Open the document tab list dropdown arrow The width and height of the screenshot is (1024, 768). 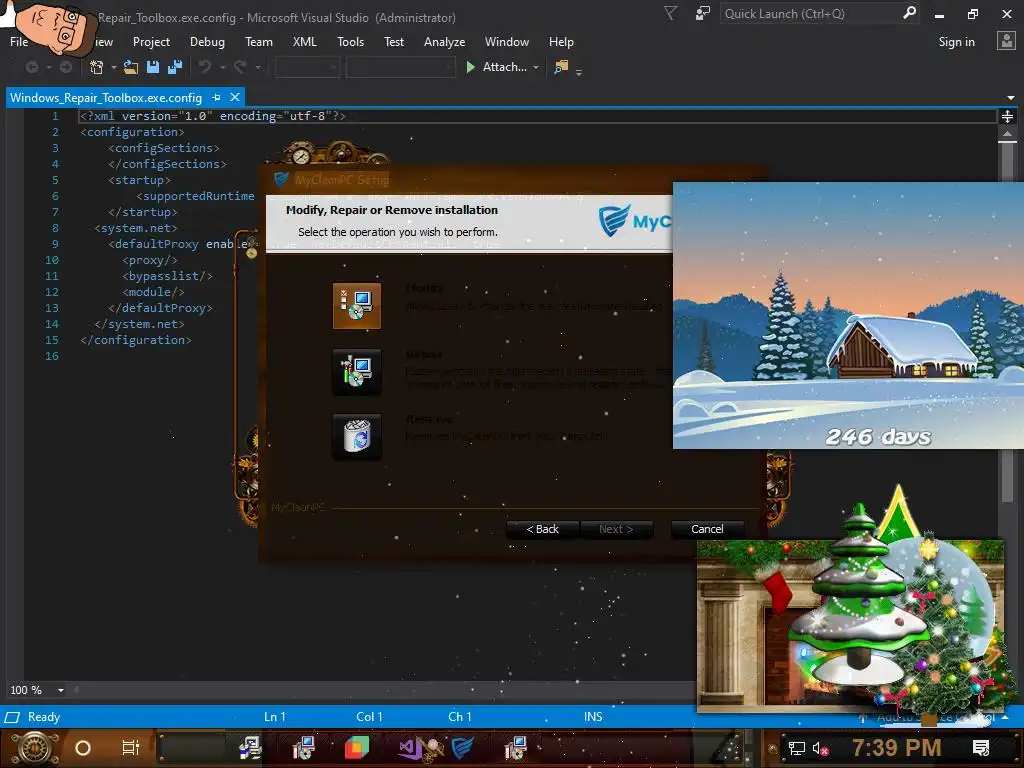coord(1010,98)
